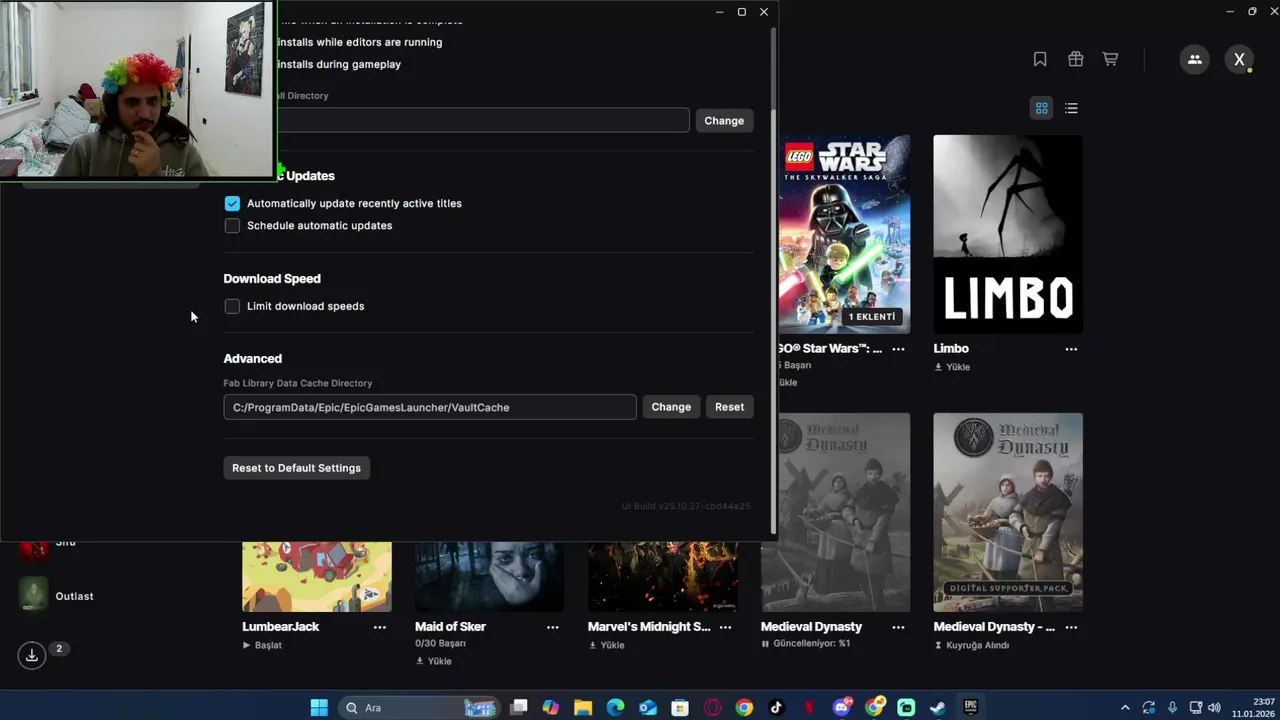Open the friends list icon
Screen dimensions: 1280x720
coord(1194,59)
